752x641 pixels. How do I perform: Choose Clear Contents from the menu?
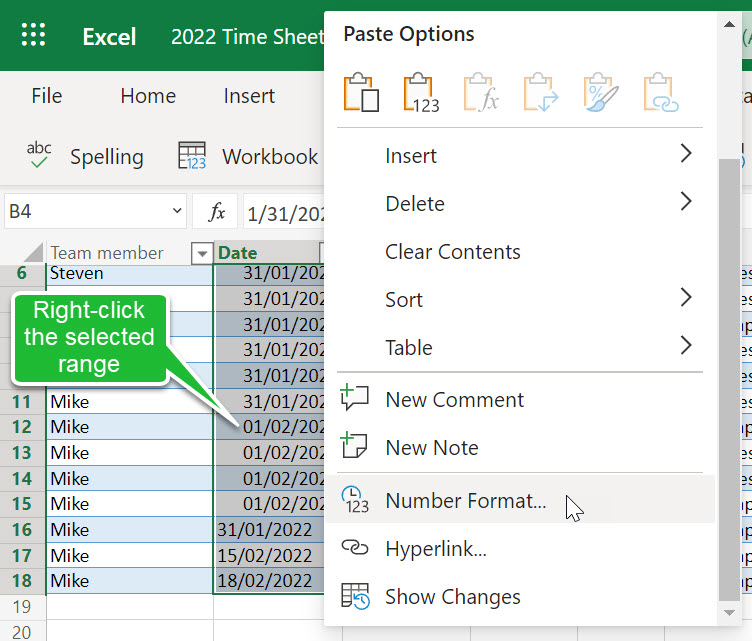click(520, 252)
